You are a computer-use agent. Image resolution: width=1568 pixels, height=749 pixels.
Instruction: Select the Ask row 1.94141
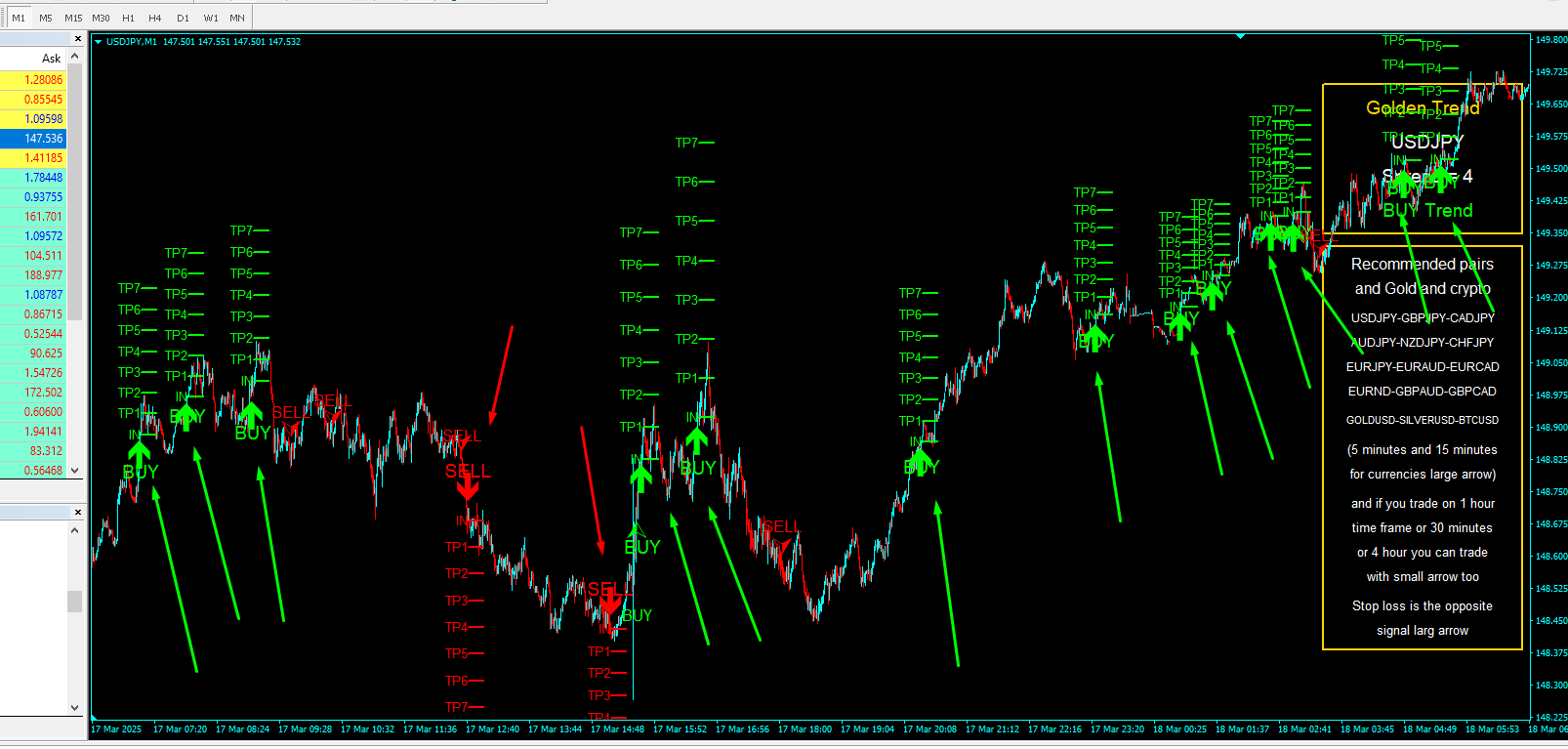click(x=33, y=432)
